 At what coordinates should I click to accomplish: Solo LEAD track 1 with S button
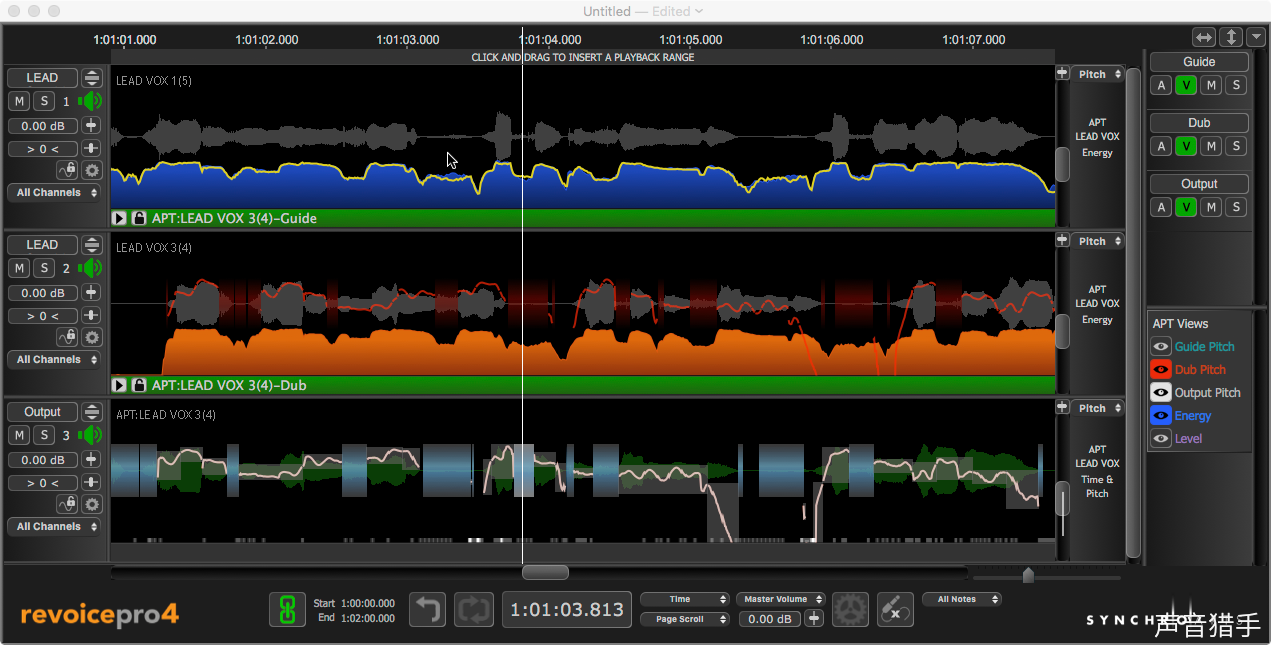click(44, 101)
